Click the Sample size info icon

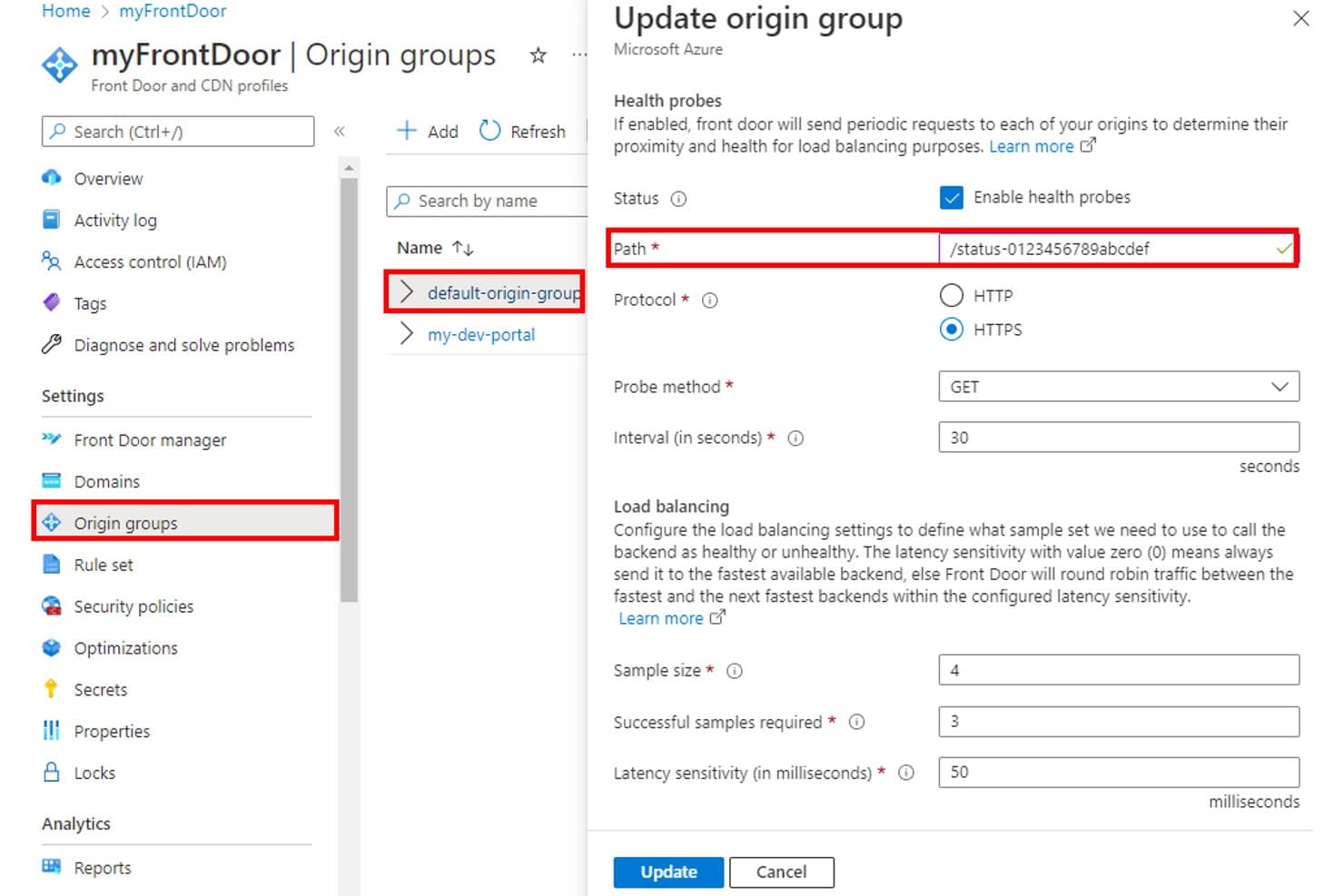coord(735,671)
